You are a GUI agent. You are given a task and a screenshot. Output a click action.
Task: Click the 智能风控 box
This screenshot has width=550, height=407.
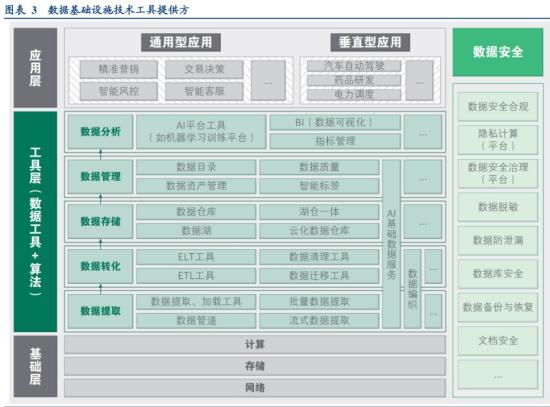coord(119,91)
